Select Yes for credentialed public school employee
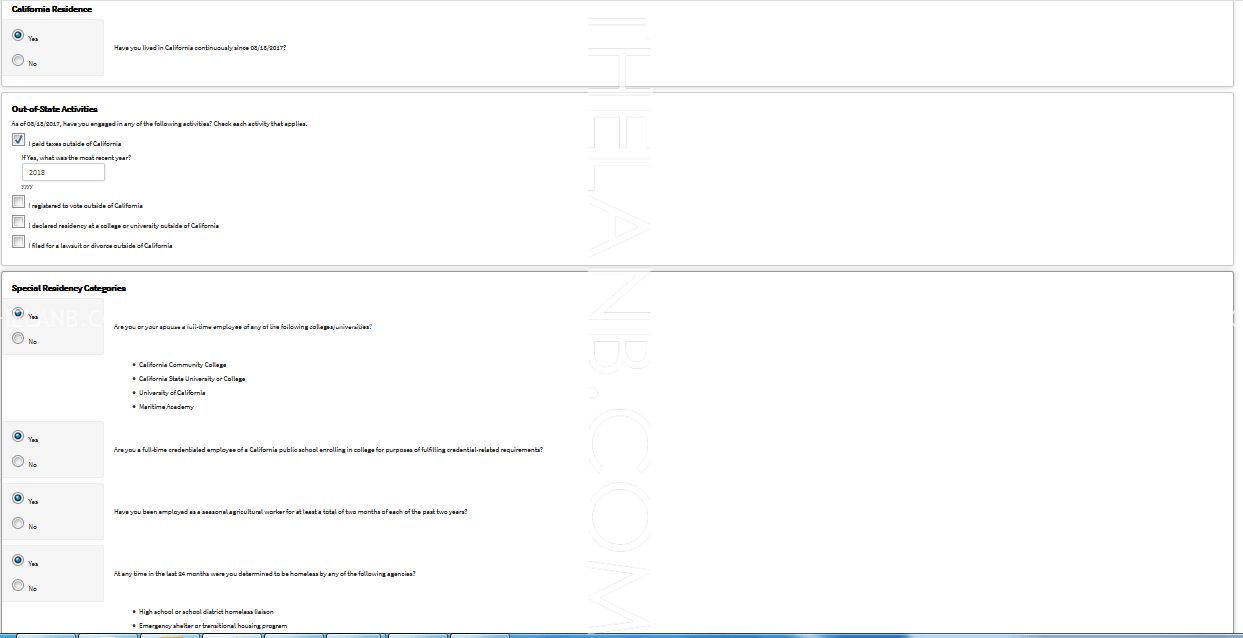Image resolution: width=1243 pixels, height=638 pixels. (18, 436)
